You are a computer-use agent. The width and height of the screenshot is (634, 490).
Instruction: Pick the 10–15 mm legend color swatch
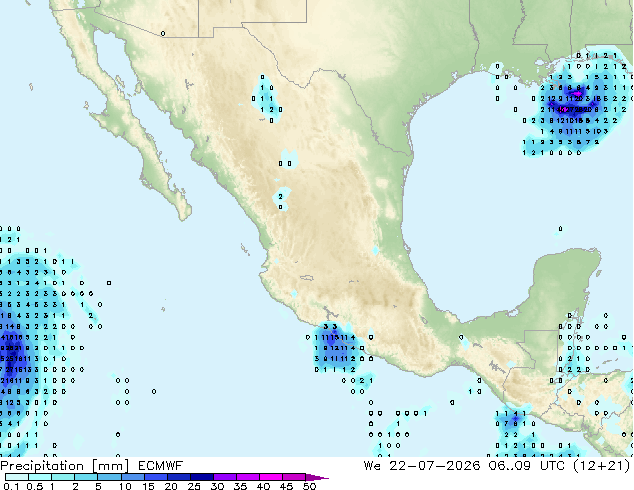132,477
